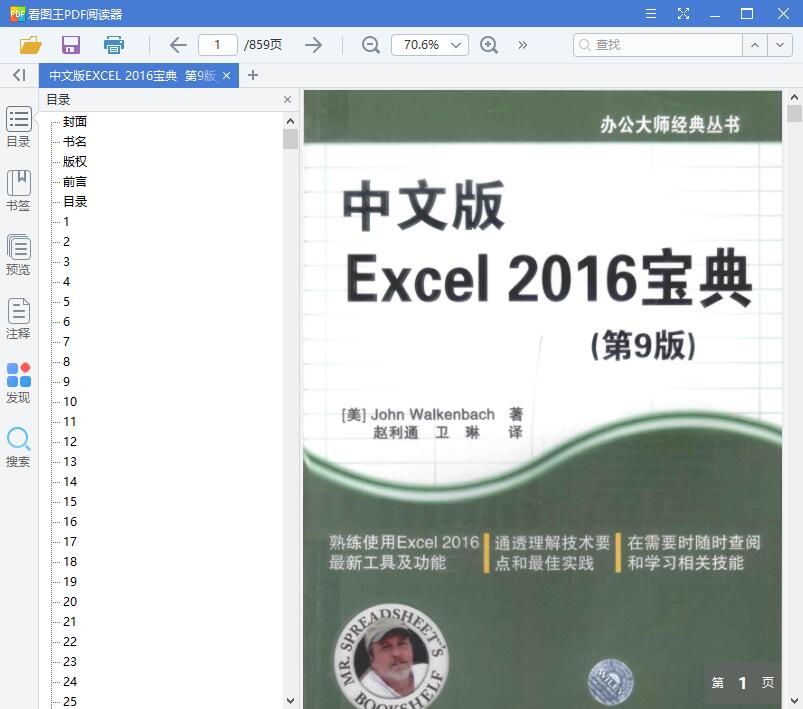Click outline panel scroll down arrow
This screenshot has width=803, height=709.
point(290,701)
